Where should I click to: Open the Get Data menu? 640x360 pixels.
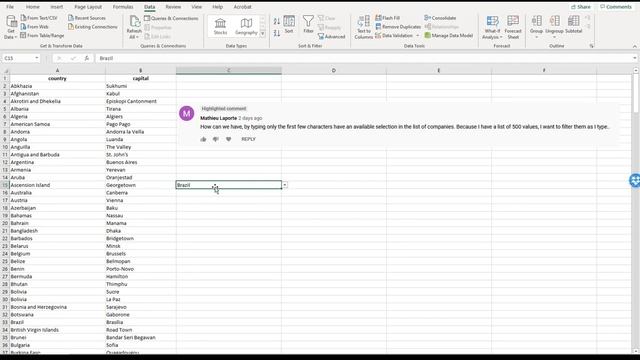coord(11,27)
